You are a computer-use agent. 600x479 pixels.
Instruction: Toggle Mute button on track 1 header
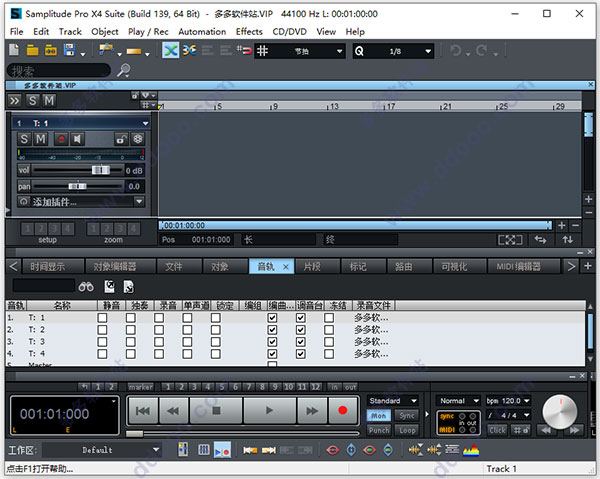[41, 139]
